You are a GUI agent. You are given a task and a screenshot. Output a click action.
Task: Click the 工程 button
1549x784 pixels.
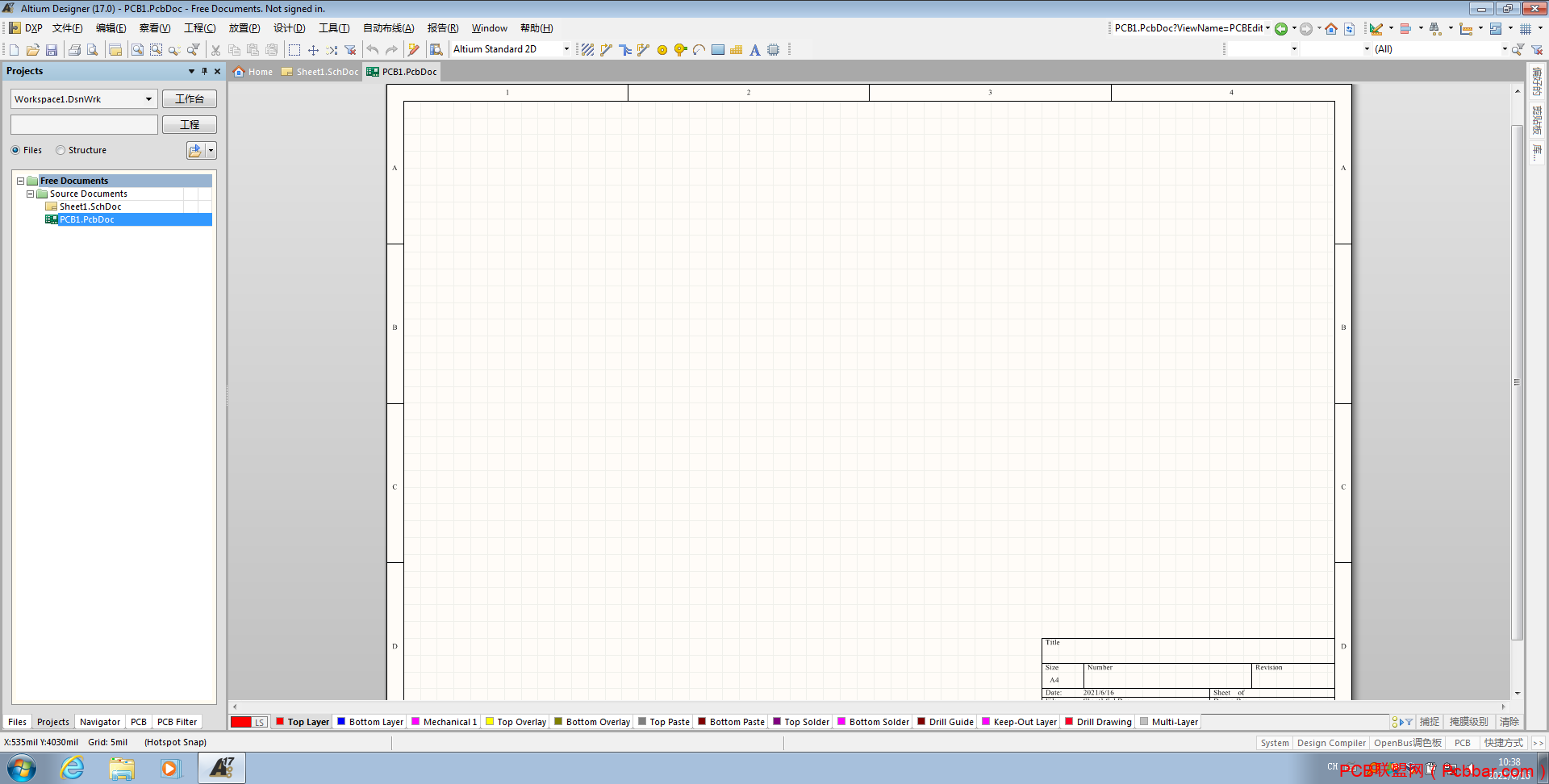coord(190,125)
